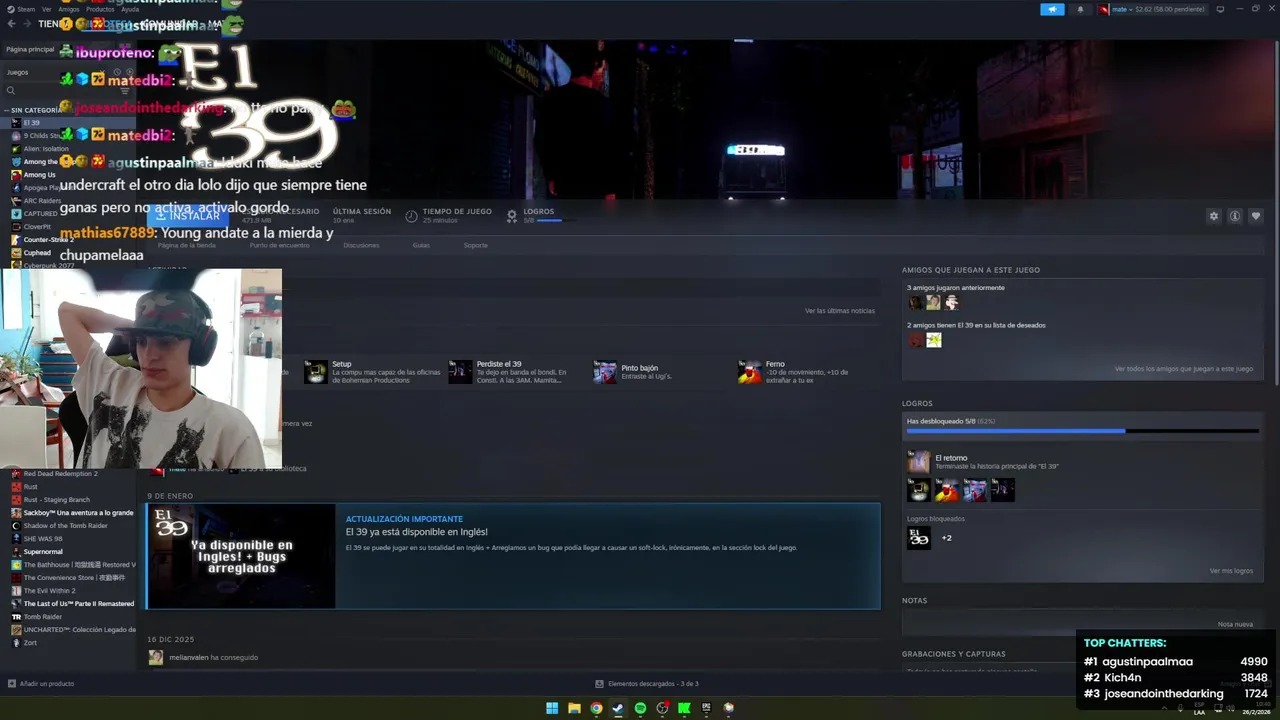
Task: Open the notifications bell icon
Action: 1080,9
